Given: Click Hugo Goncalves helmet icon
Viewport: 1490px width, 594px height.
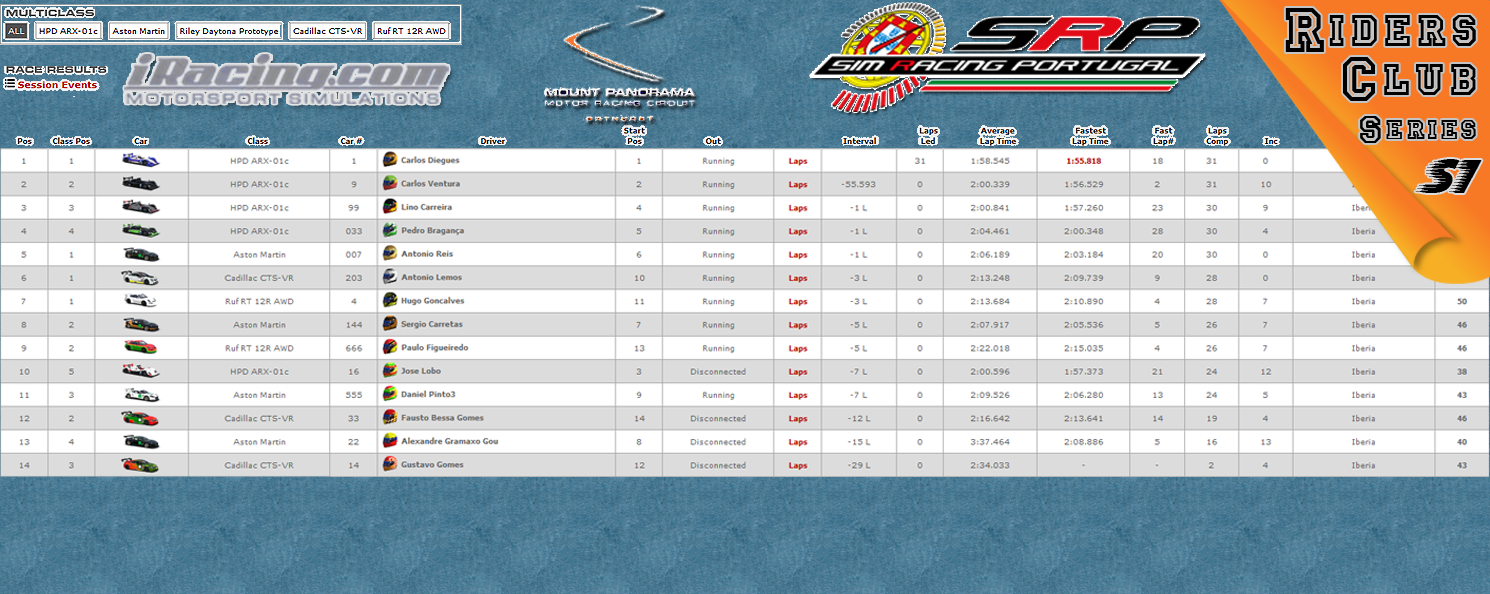Looking at the screenshot, I should point(390,300).
